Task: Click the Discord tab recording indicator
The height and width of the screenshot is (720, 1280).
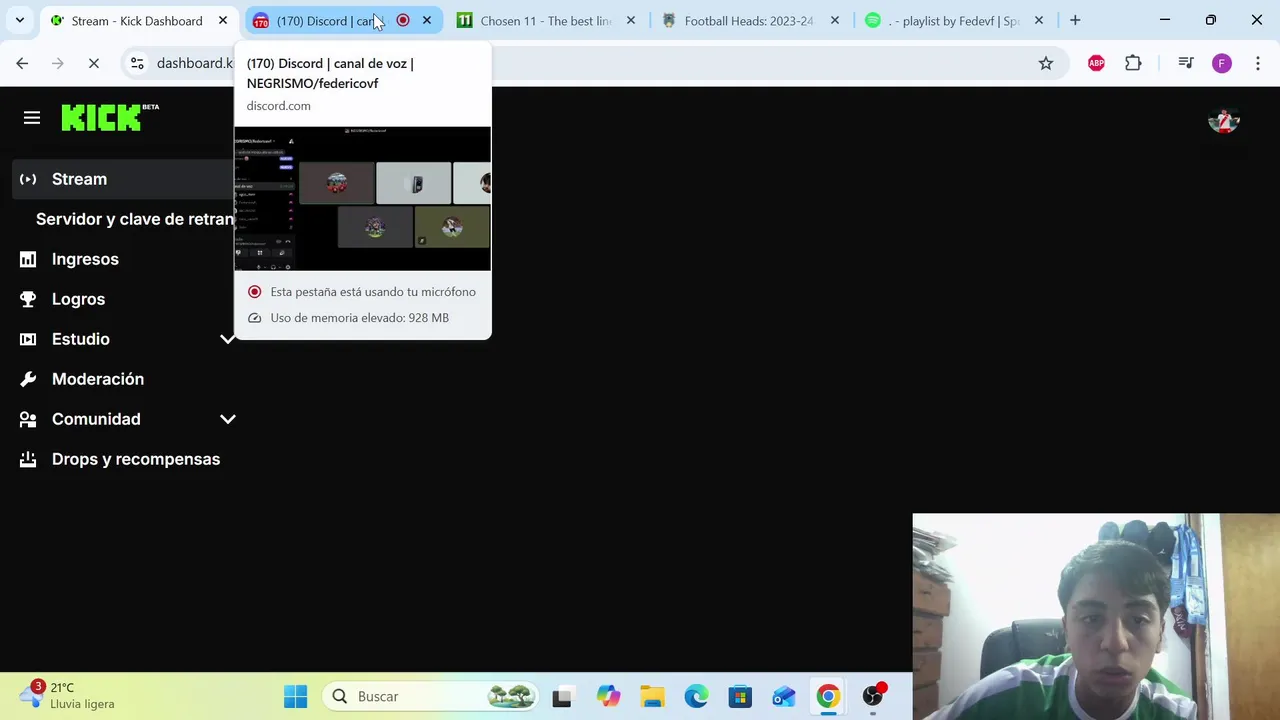Action: tap(403, 20)
